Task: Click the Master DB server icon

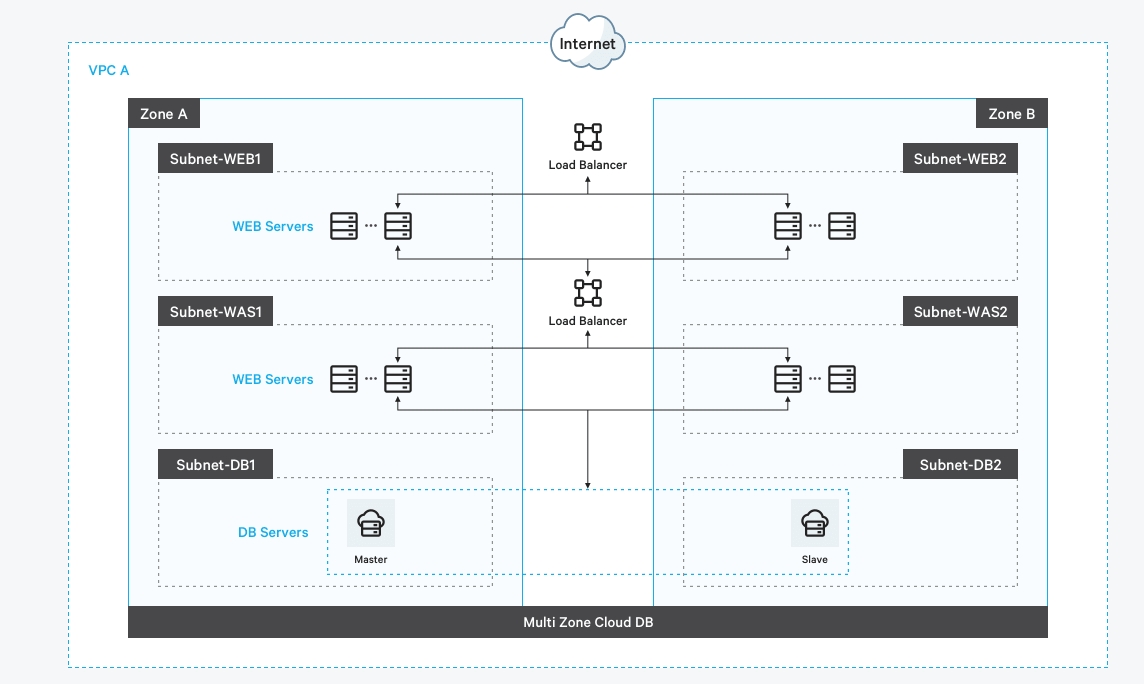Action: coord(371,523)
